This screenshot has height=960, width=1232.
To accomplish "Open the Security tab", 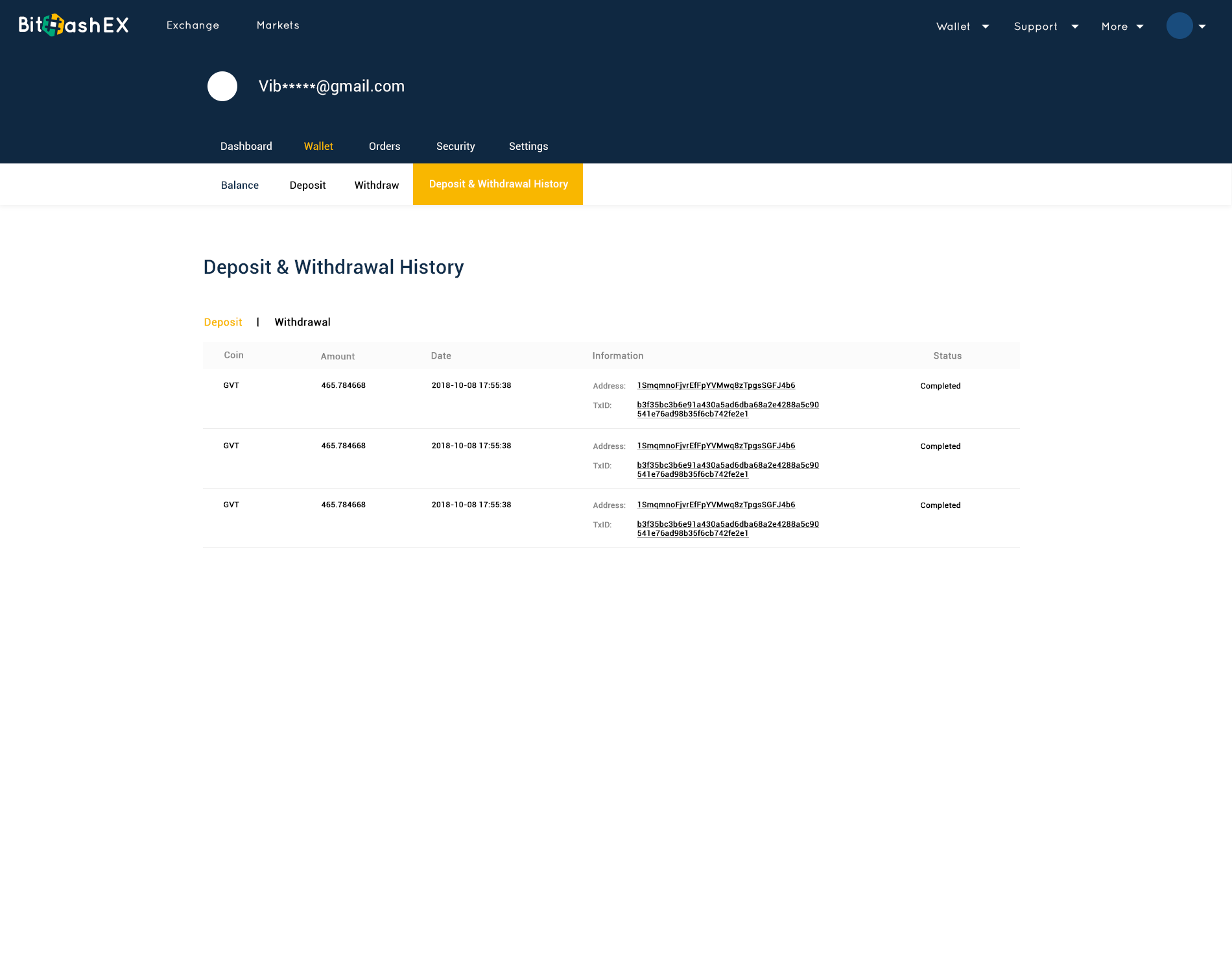I will coord(455,147).
